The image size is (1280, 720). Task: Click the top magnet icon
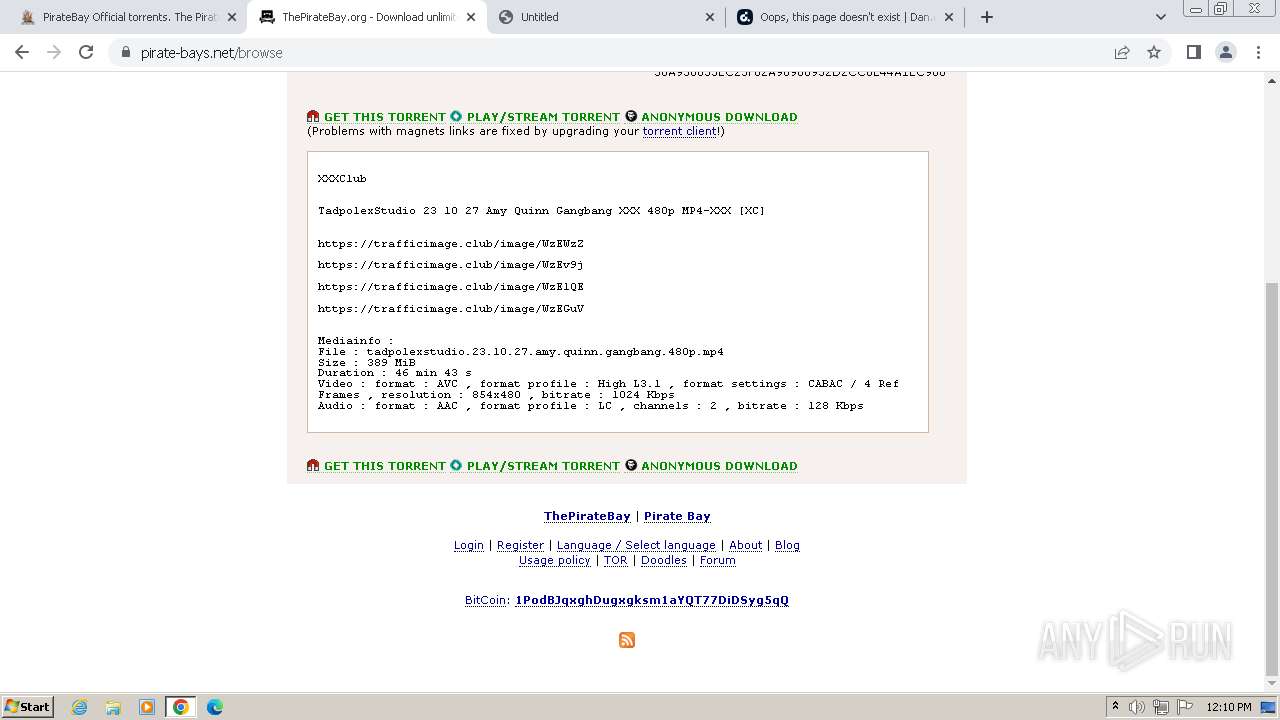pyautogui.click(x=313, y=117)
